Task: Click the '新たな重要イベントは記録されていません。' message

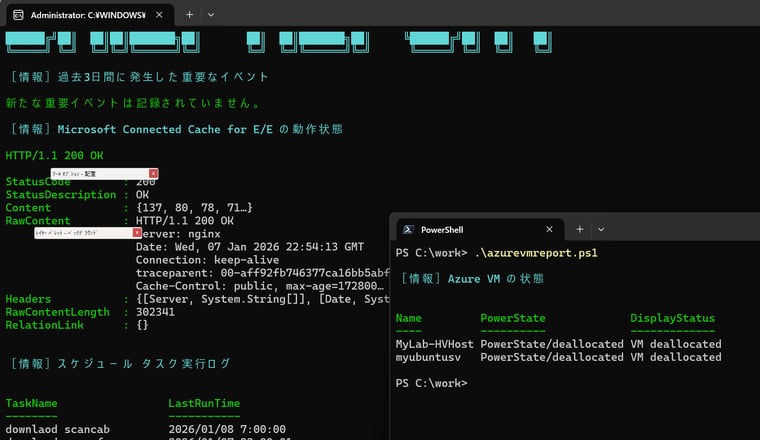Action: (x=133, y=103)
